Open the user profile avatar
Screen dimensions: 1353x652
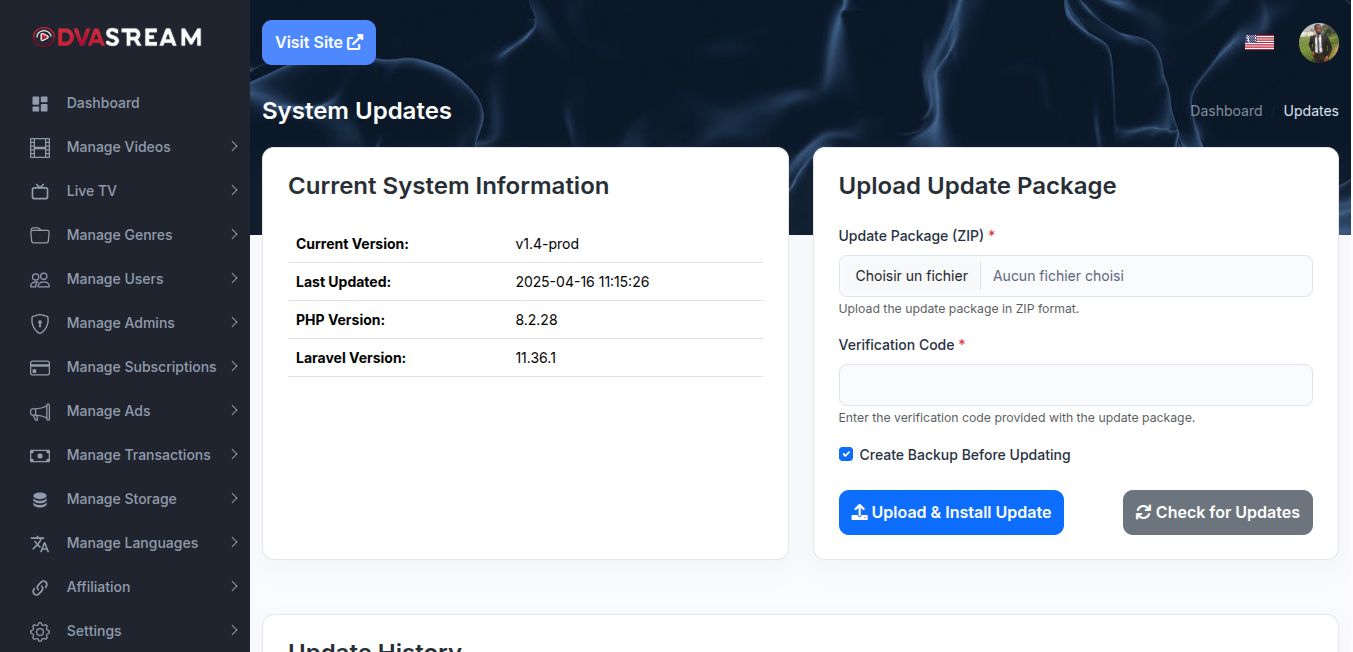[1318, 43]
